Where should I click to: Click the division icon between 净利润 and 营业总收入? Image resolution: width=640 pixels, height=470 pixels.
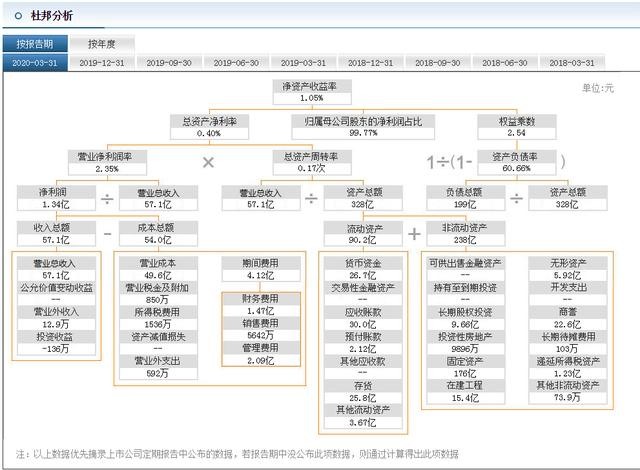[107, 199]
